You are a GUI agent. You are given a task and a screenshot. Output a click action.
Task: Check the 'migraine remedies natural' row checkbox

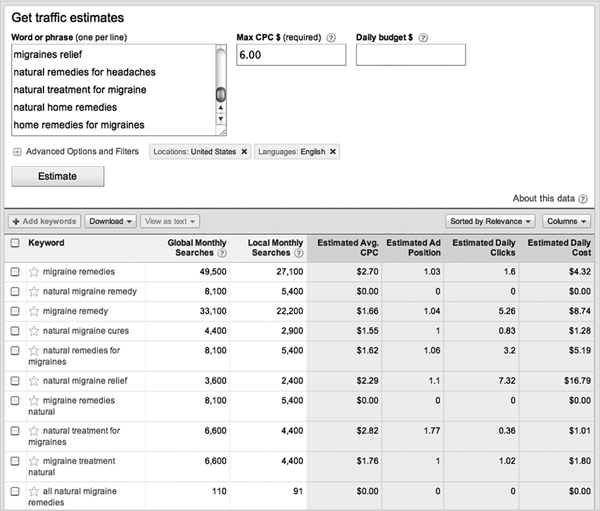pyautogui.click(x=15, y=401)
